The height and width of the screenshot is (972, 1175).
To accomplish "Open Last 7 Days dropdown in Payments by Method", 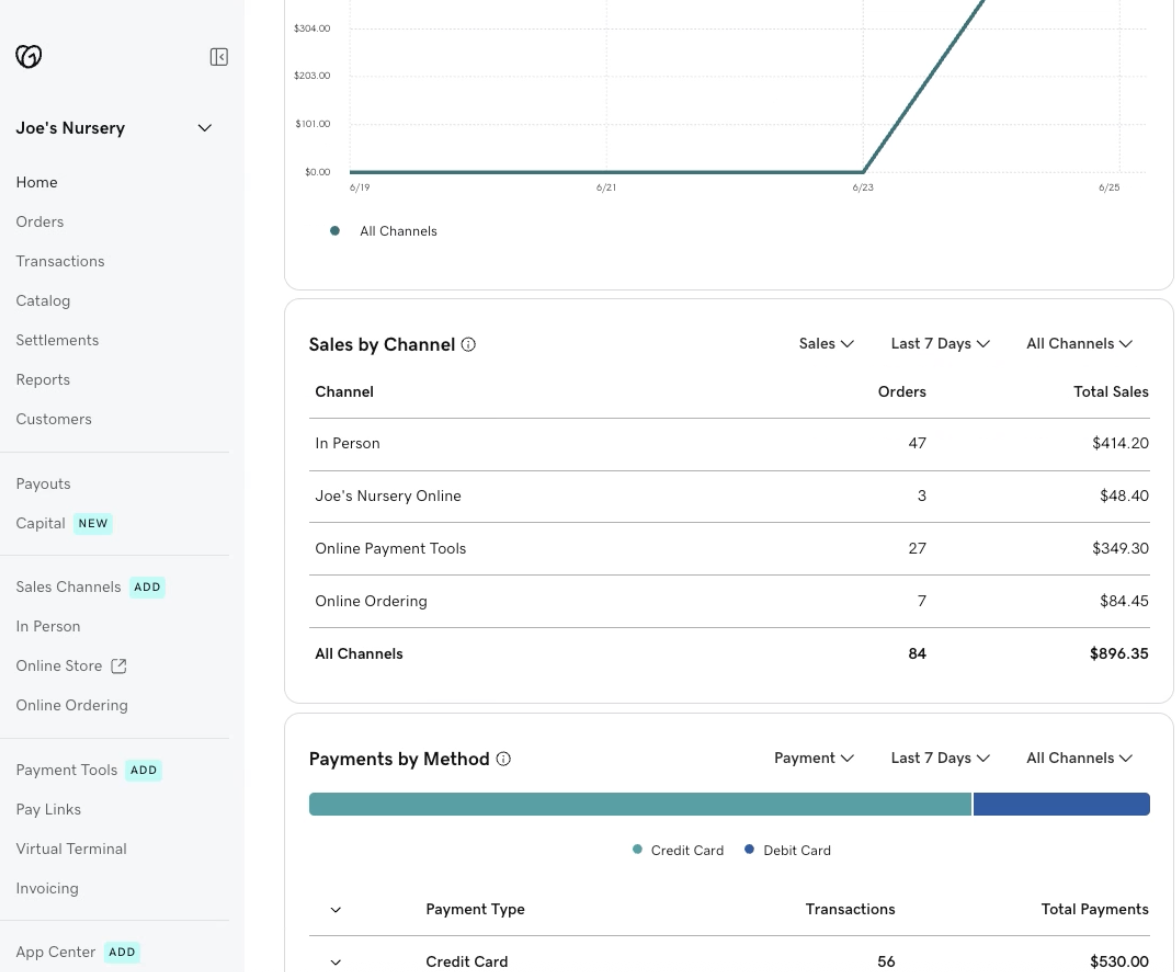I will [940, 758].
